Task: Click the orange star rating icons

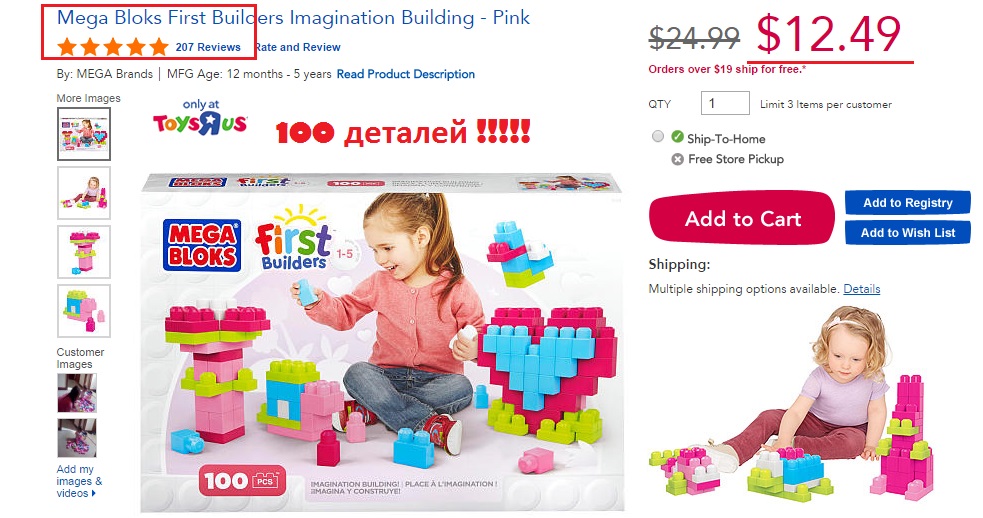Action: [x=113, y=46]
